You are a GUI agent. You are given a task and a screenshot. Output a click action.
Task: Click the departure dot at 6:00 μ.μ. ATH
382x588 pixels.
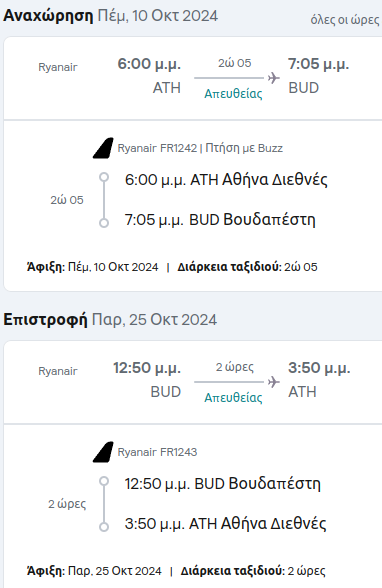104,177
